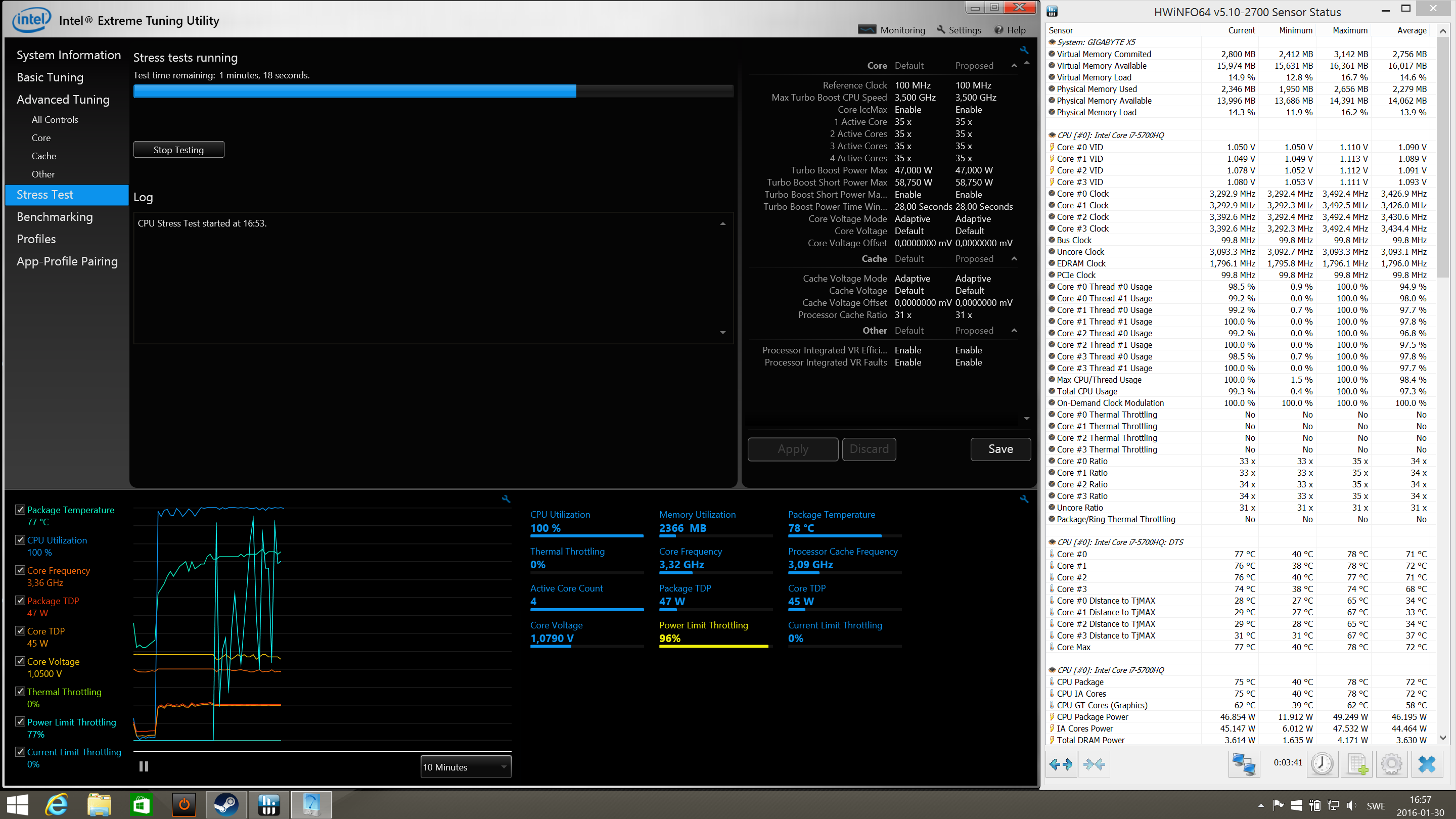Click the Save profile button
The width and height of the screenshot is (1456, 819).
pyautogui.click(x=1000, y=449)
